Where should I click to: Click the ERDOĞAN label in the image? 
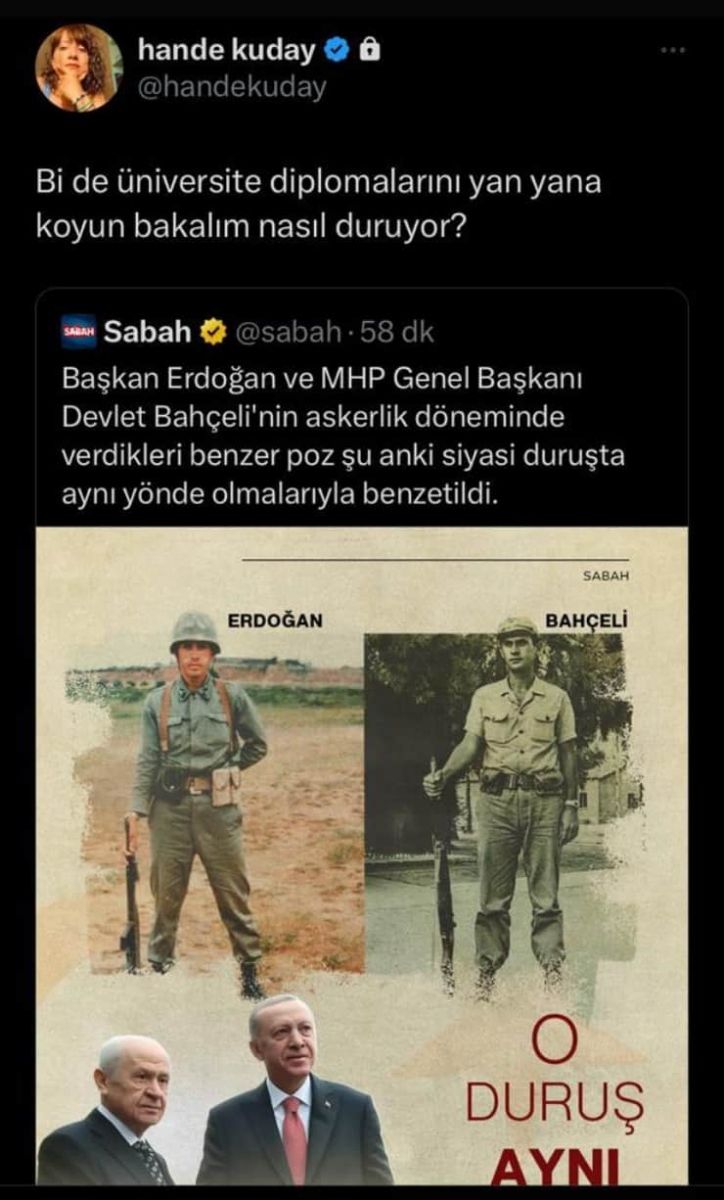pos(275,621)
